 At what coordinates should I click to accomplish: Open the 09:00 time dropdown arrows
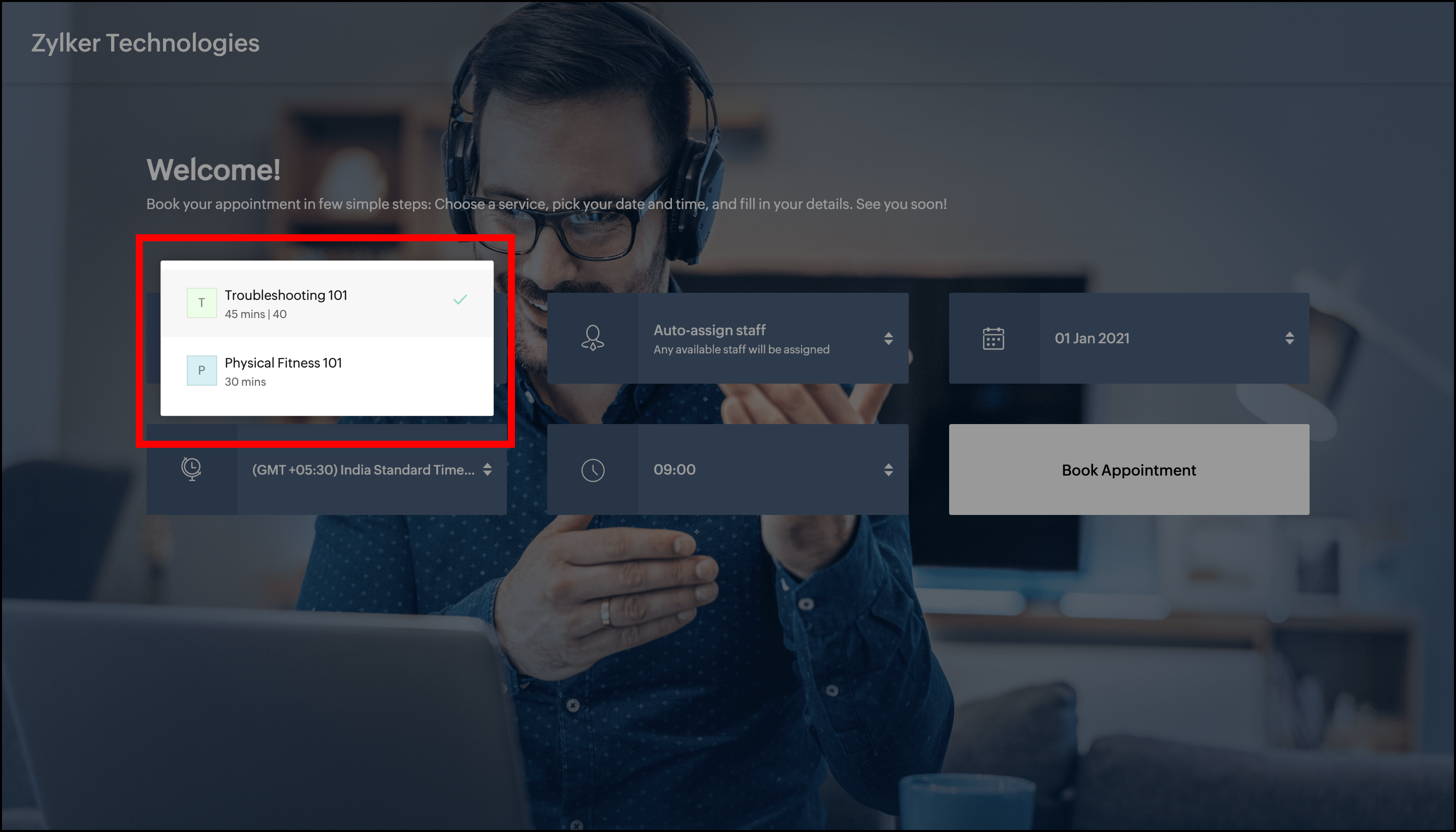click(888, 470)
